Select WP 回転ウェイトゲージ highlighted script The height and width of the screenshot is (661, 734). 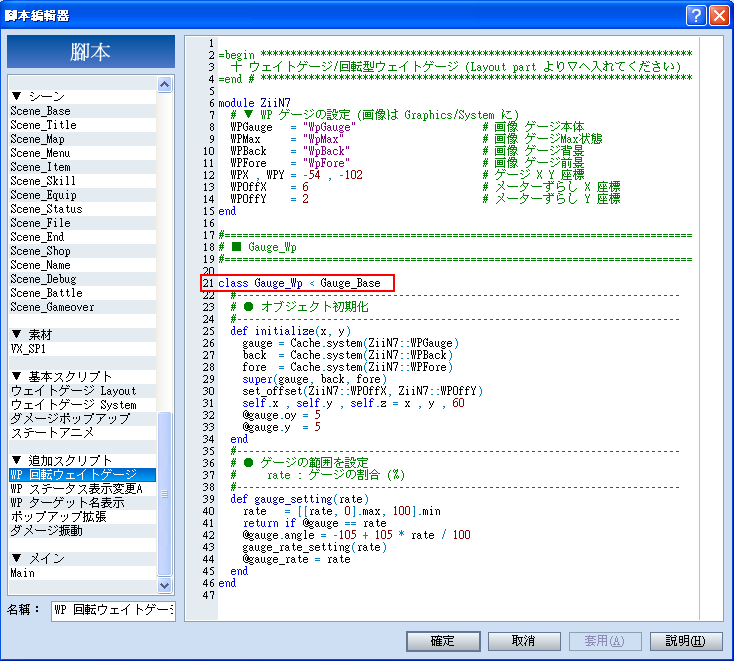click(82, 475)
